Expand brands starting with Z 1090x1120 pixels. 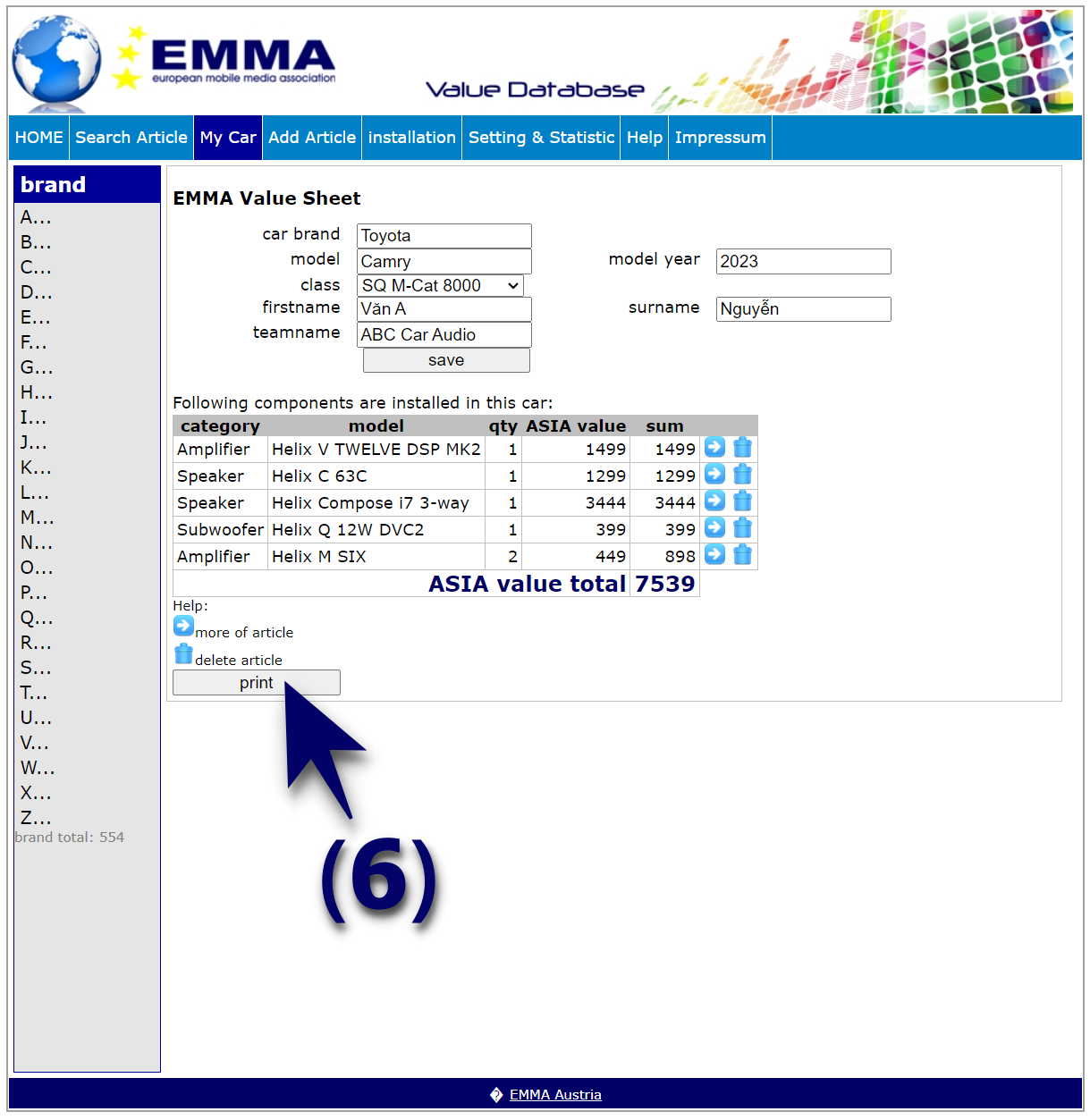[36, 818]
